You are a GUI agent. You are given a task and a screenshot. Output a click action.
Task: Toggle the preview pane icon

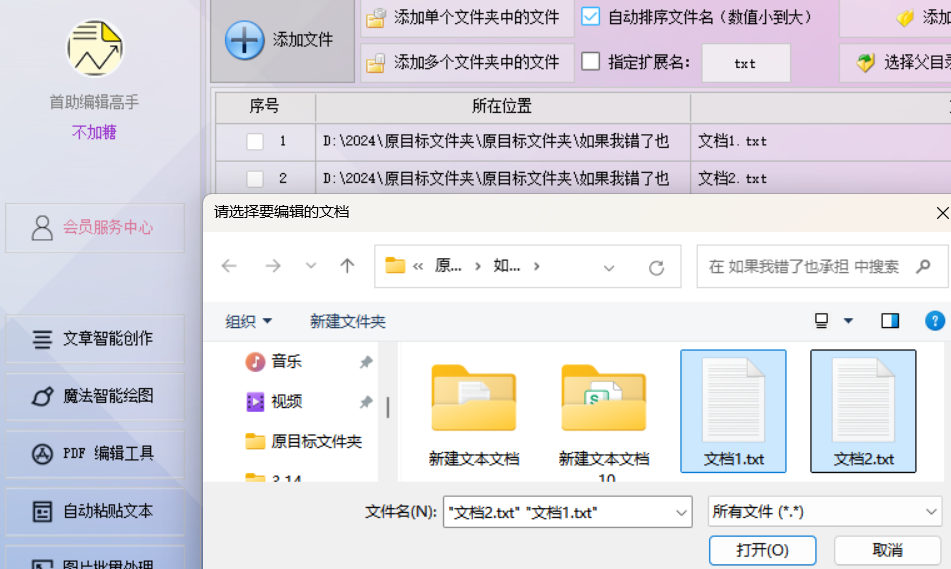(890, 320)
